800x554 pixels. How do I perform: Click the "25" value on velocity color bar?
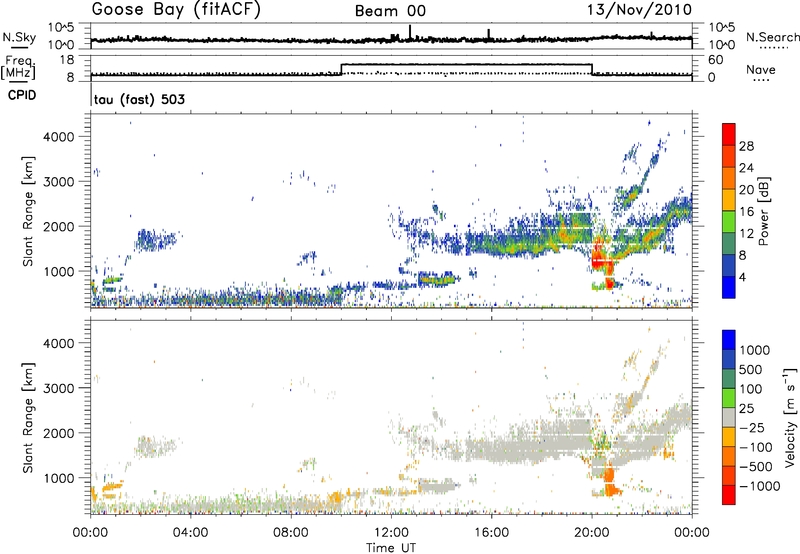click(746, 409)
